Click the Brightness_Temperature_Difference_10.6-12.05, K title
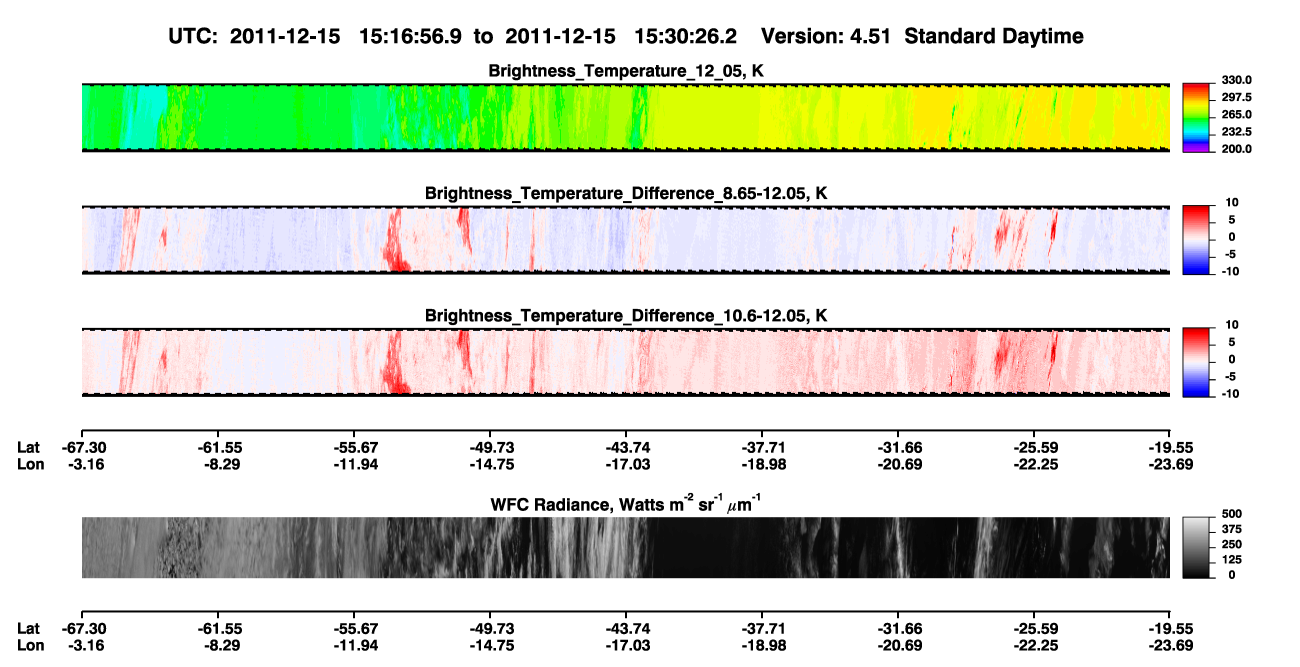Image resolution: width=1300 pixels, height=667 pixels. pyautogui.click(x=626, y=315)
